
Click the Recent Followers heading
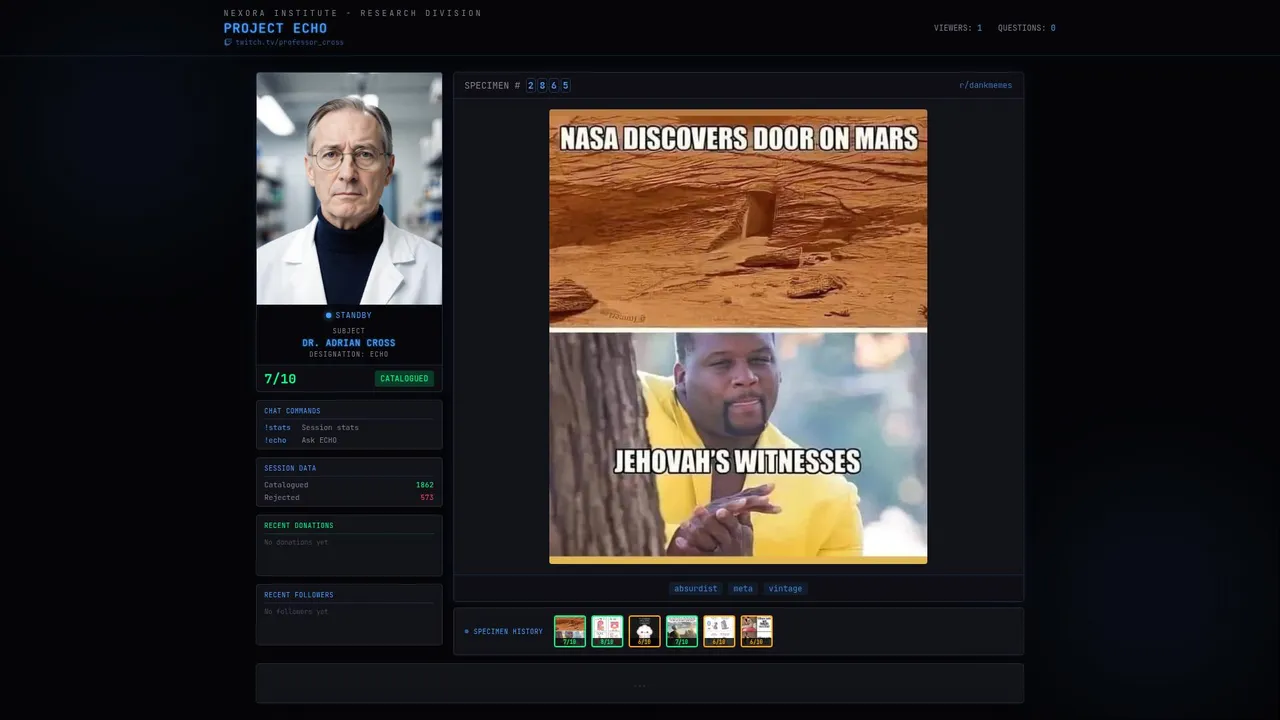tap(299, 595)
